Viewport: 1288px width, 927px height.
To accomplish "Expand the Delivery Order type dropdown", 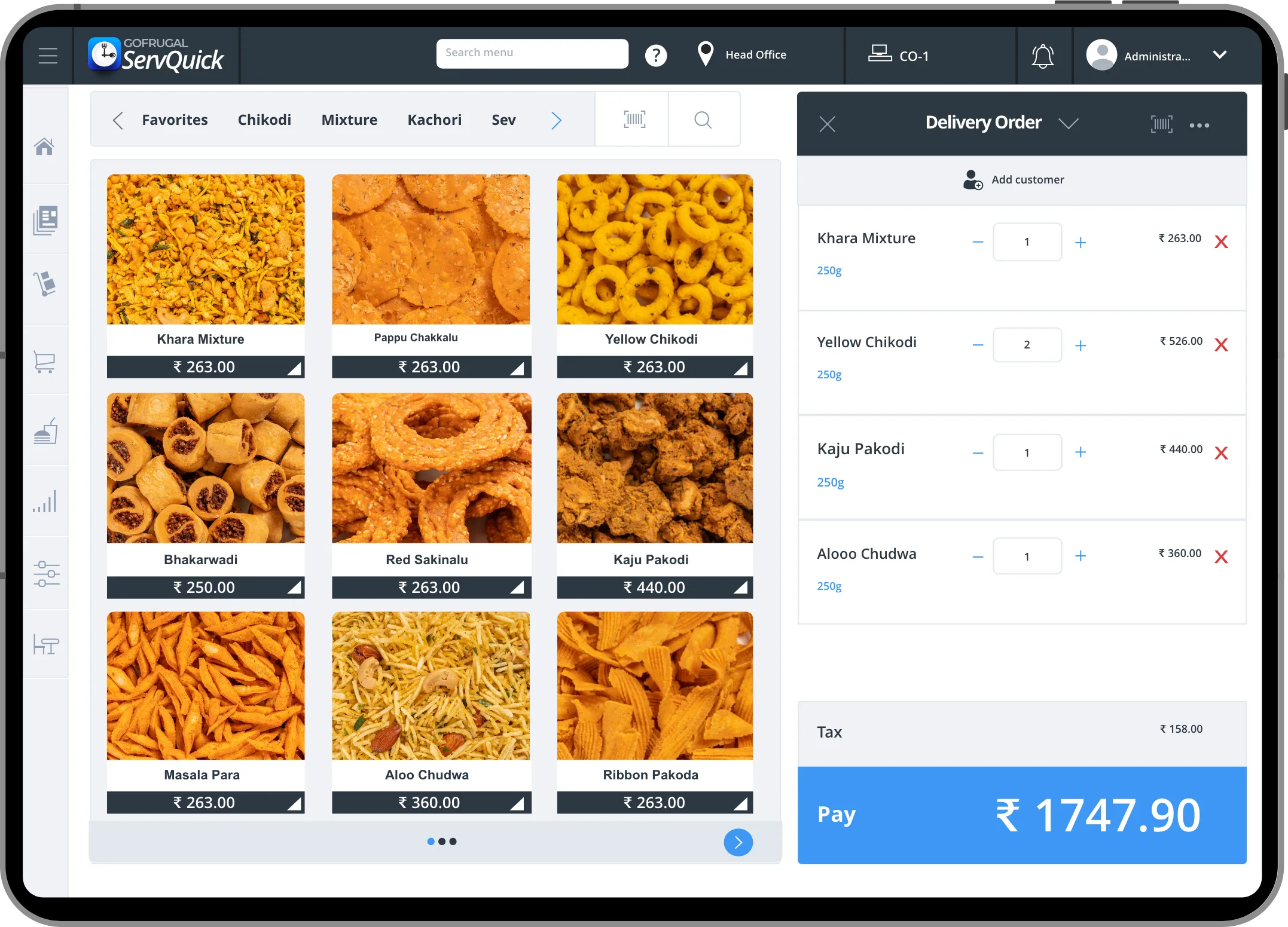I will (1068, 123).
